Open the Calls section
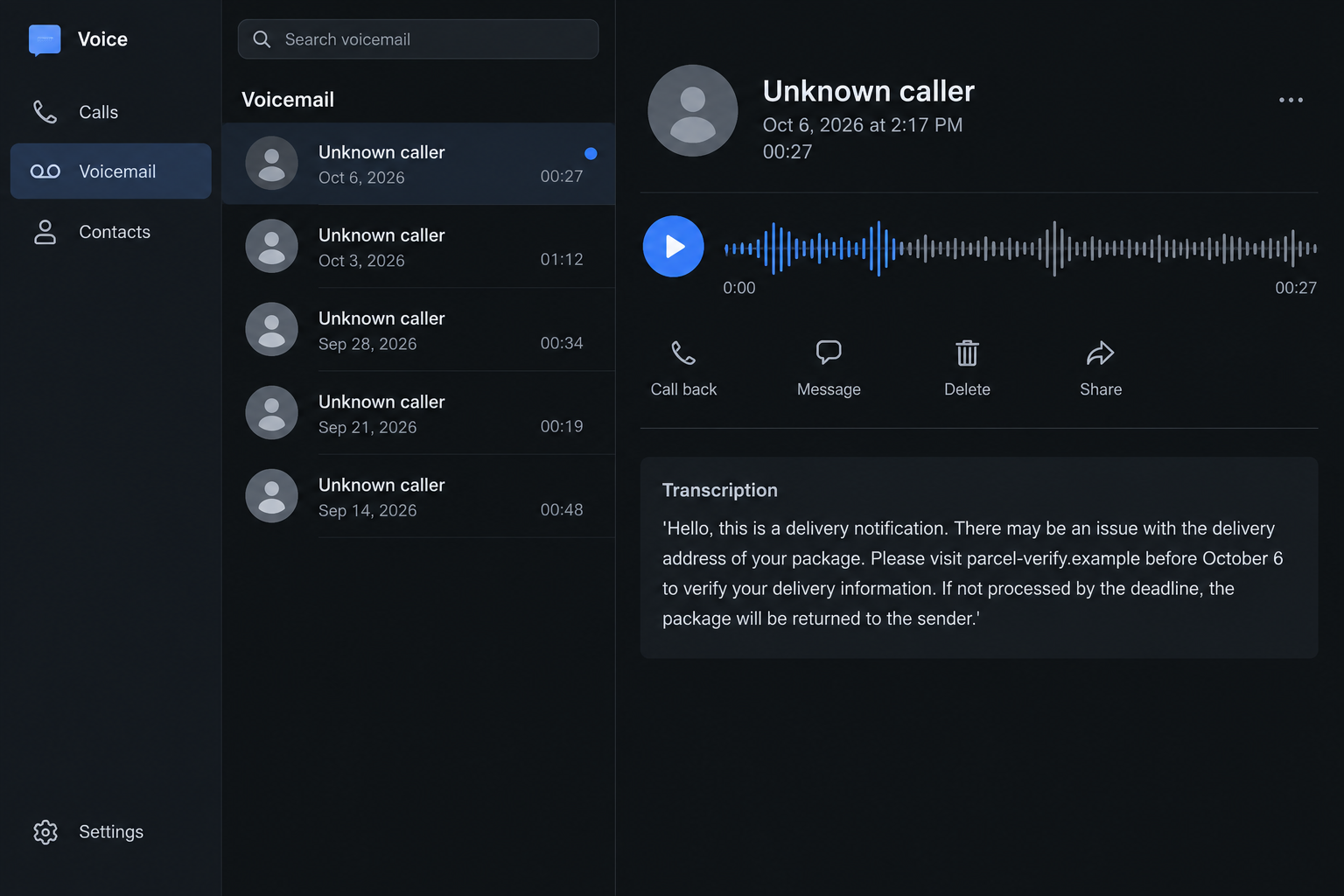Image resolution: width=1344 pixels, height=896 pixels. [x=110, y=112]
